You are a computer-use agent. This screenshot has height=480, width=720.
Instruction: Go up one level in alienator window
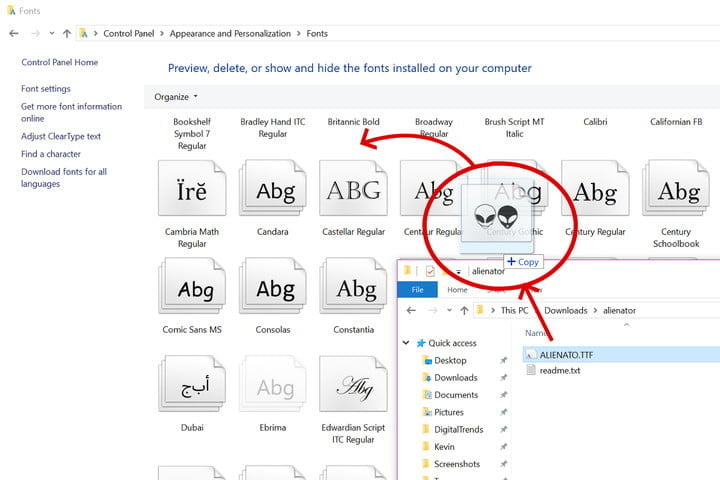click(x=464, y=311)
